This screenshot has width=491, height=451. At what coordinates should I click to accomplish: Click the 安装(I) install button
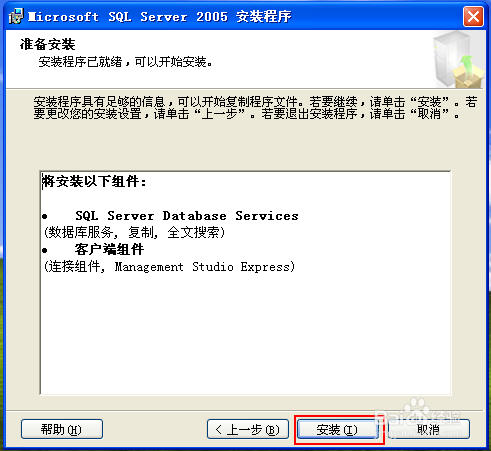tap(337, 429)
